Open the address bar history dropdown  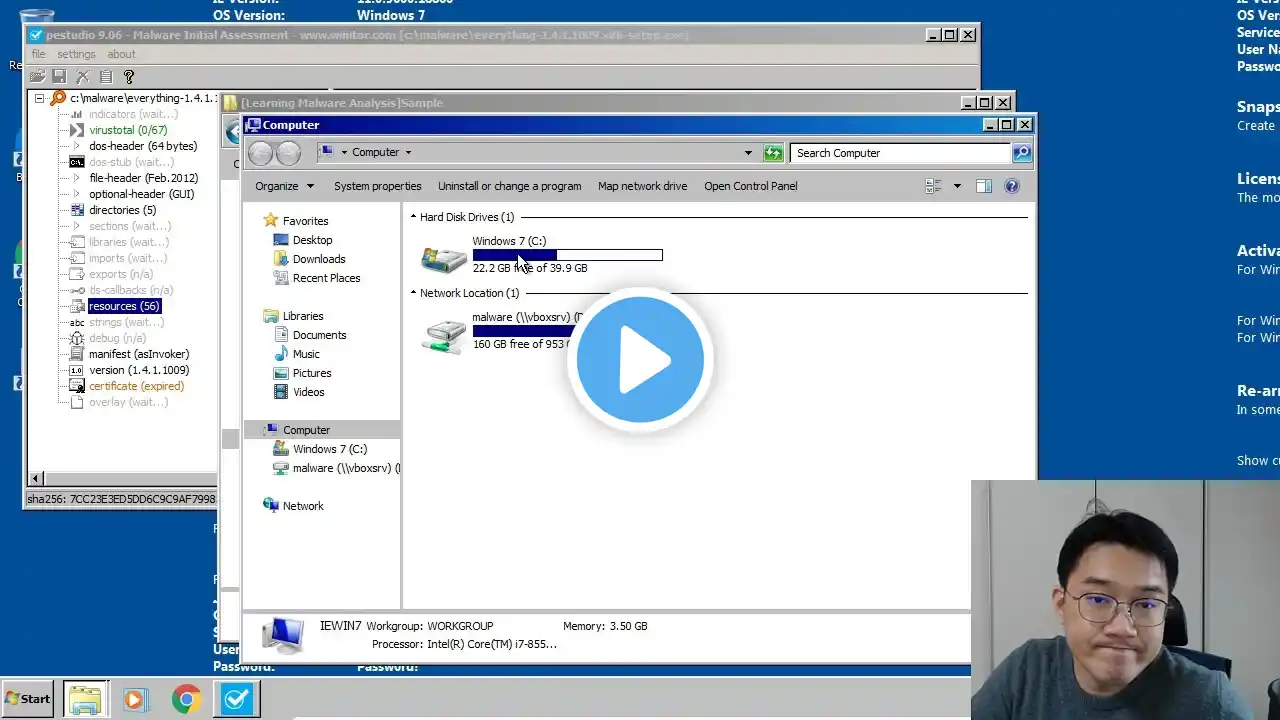click(x=748, y=153)
